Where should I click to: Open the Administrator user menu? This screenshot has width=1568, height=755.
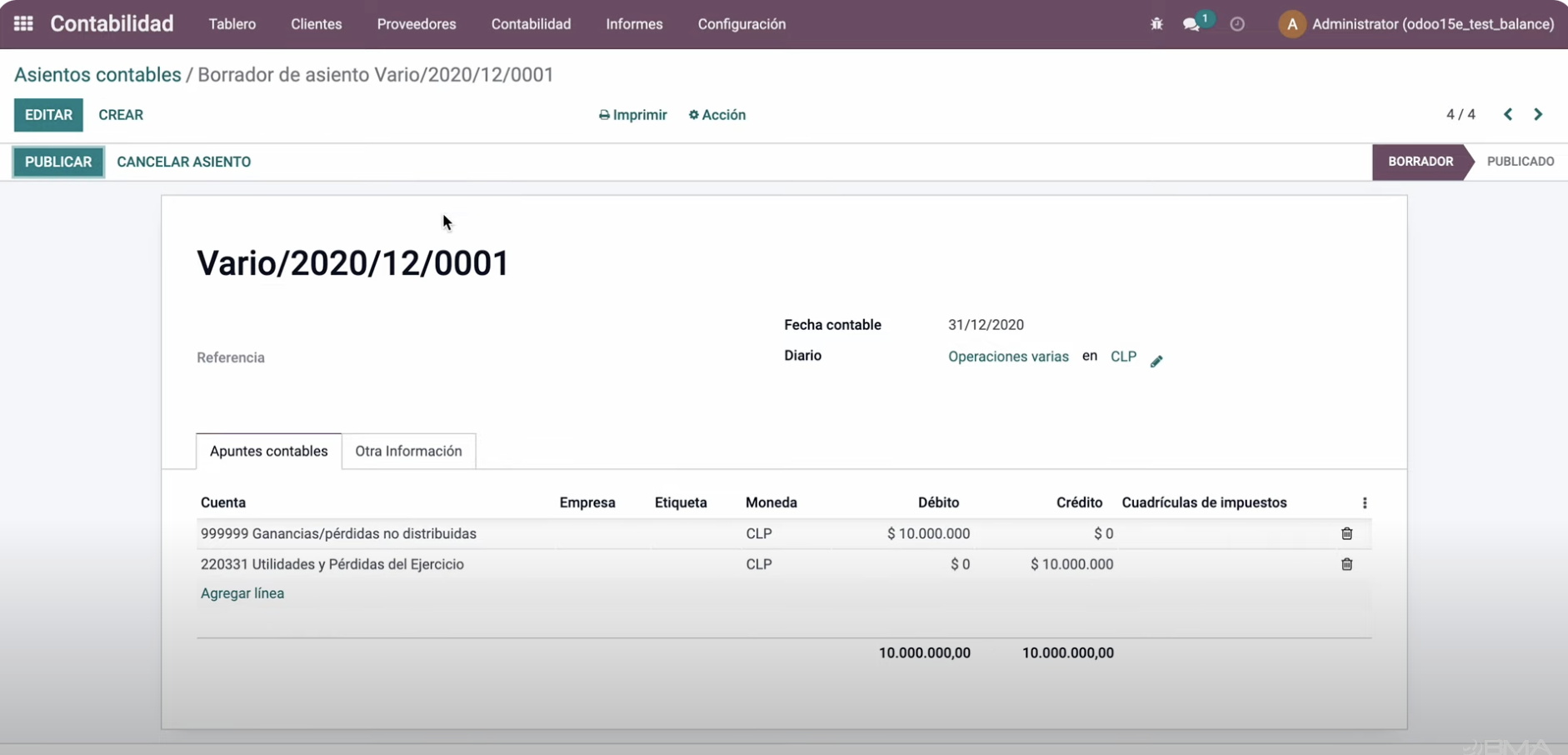coord(1416,24)
